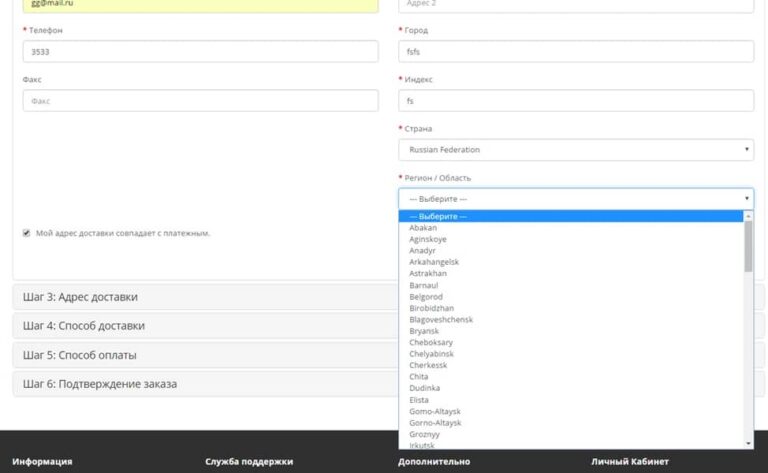Select Belgorod in the dropdown list
This screenshot has height=473, width=768.
point(427,297)
